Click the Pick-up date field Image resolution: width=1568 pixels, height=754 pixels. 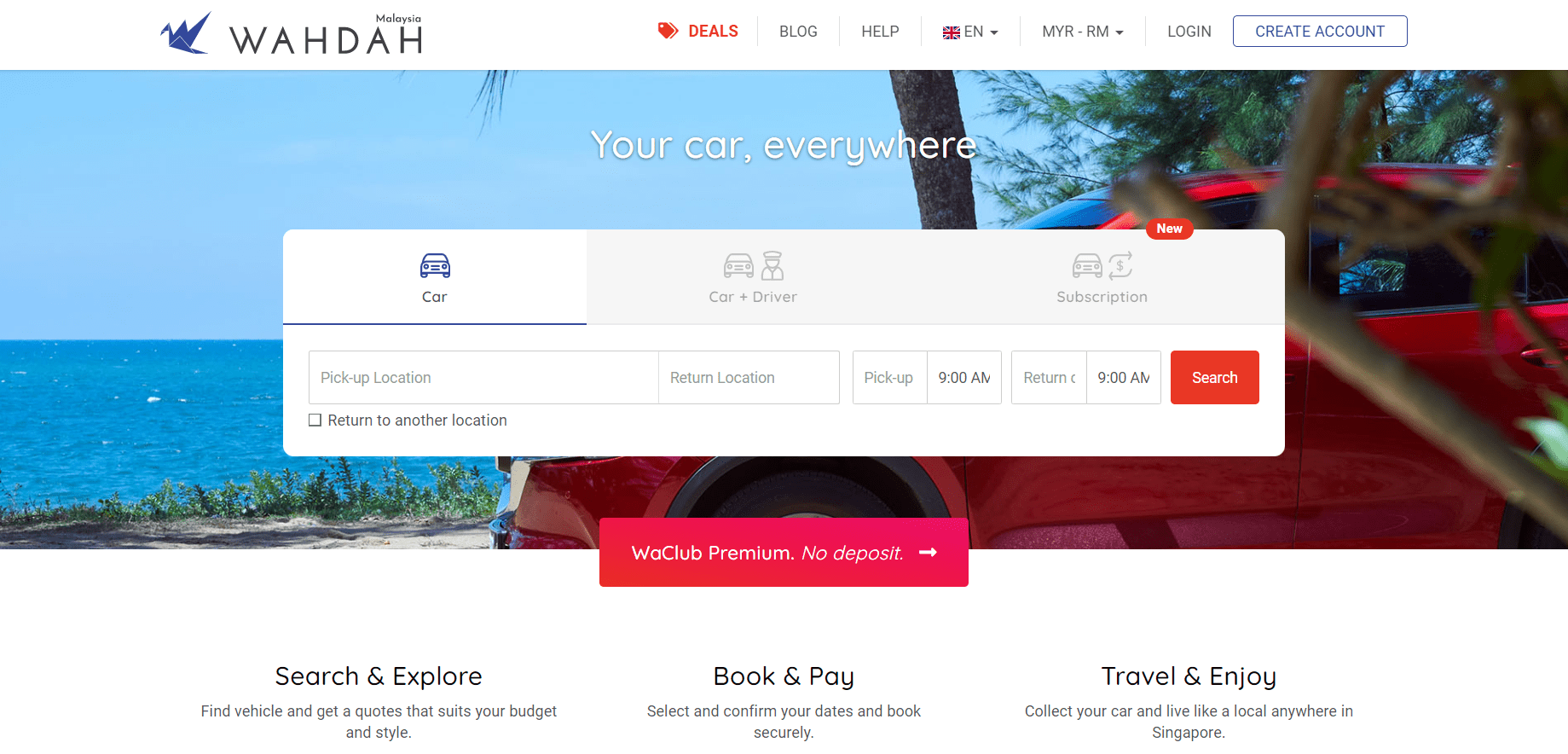890,378
